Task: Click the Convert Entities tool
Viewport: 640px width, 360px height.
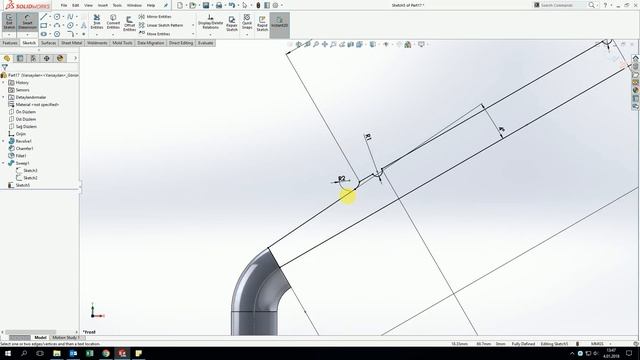Action: pos(113,22)
